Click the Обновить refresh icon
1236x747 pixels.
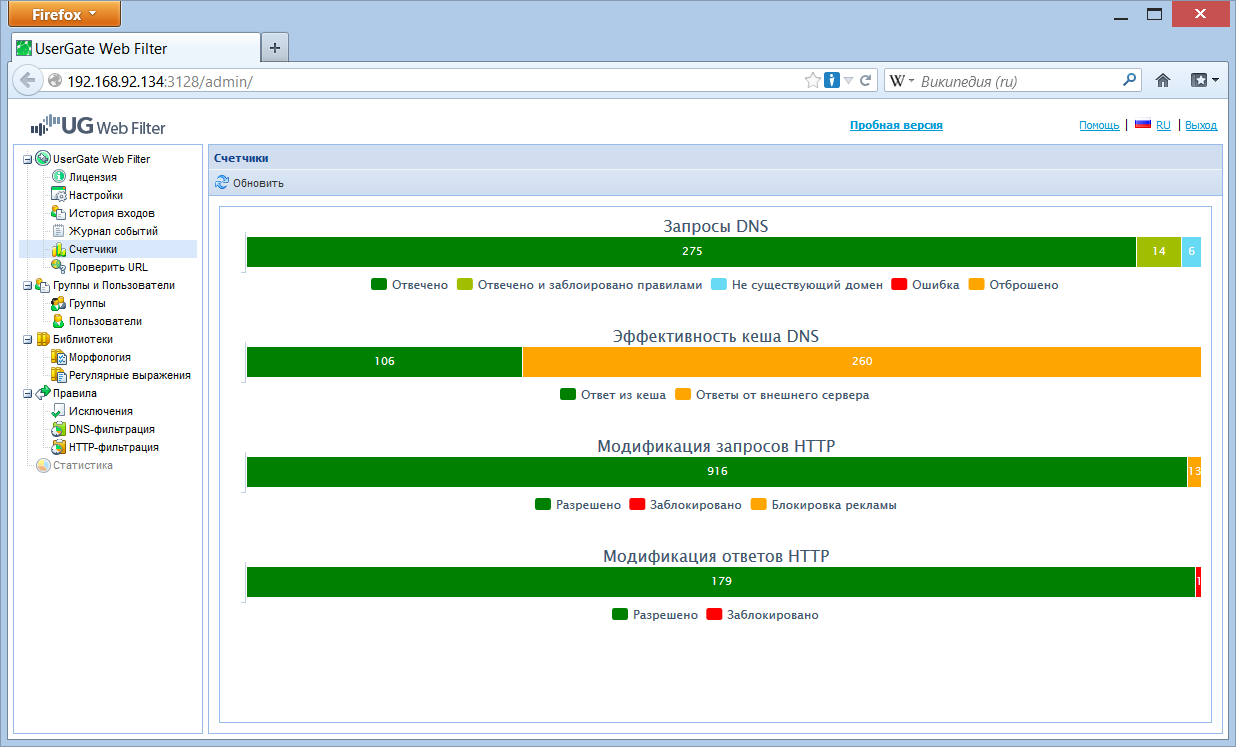[222, 183]
